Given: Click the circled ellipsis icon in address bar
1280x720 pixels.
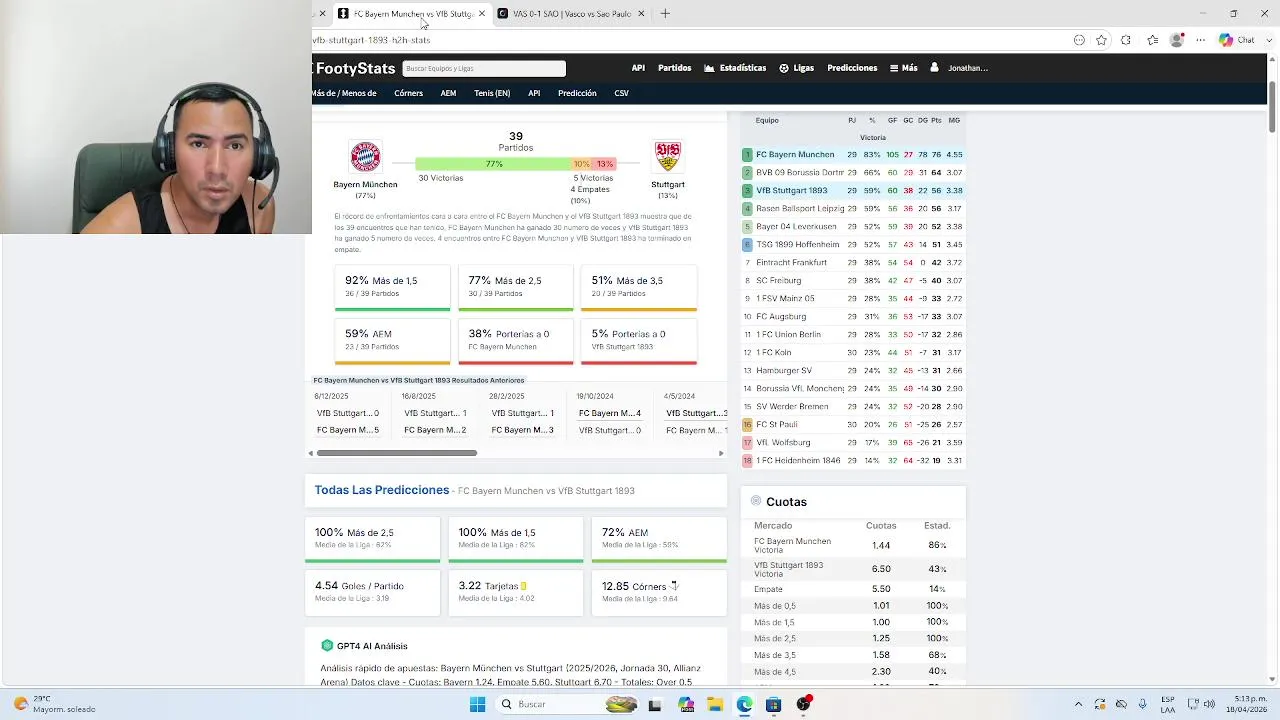Looking at the screenshot, I should [x=1079, y=40].
